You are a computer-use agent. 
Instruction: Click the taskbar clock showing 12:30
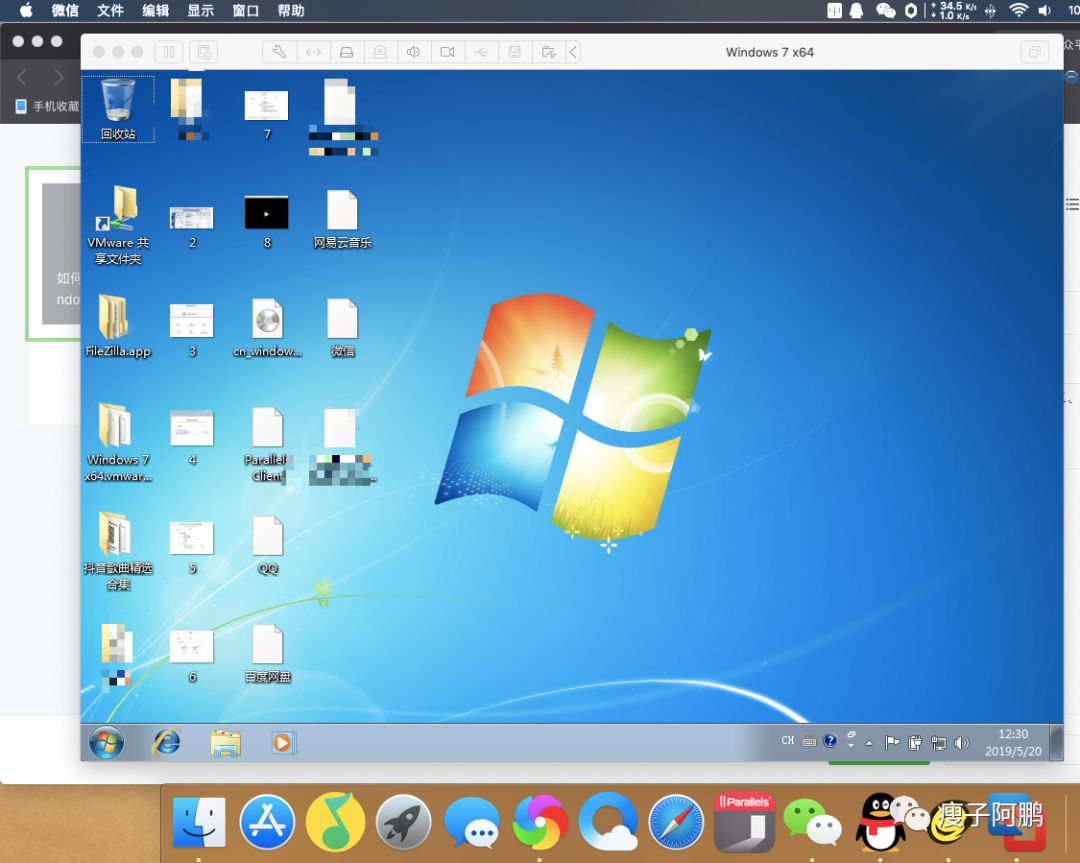1013,742
